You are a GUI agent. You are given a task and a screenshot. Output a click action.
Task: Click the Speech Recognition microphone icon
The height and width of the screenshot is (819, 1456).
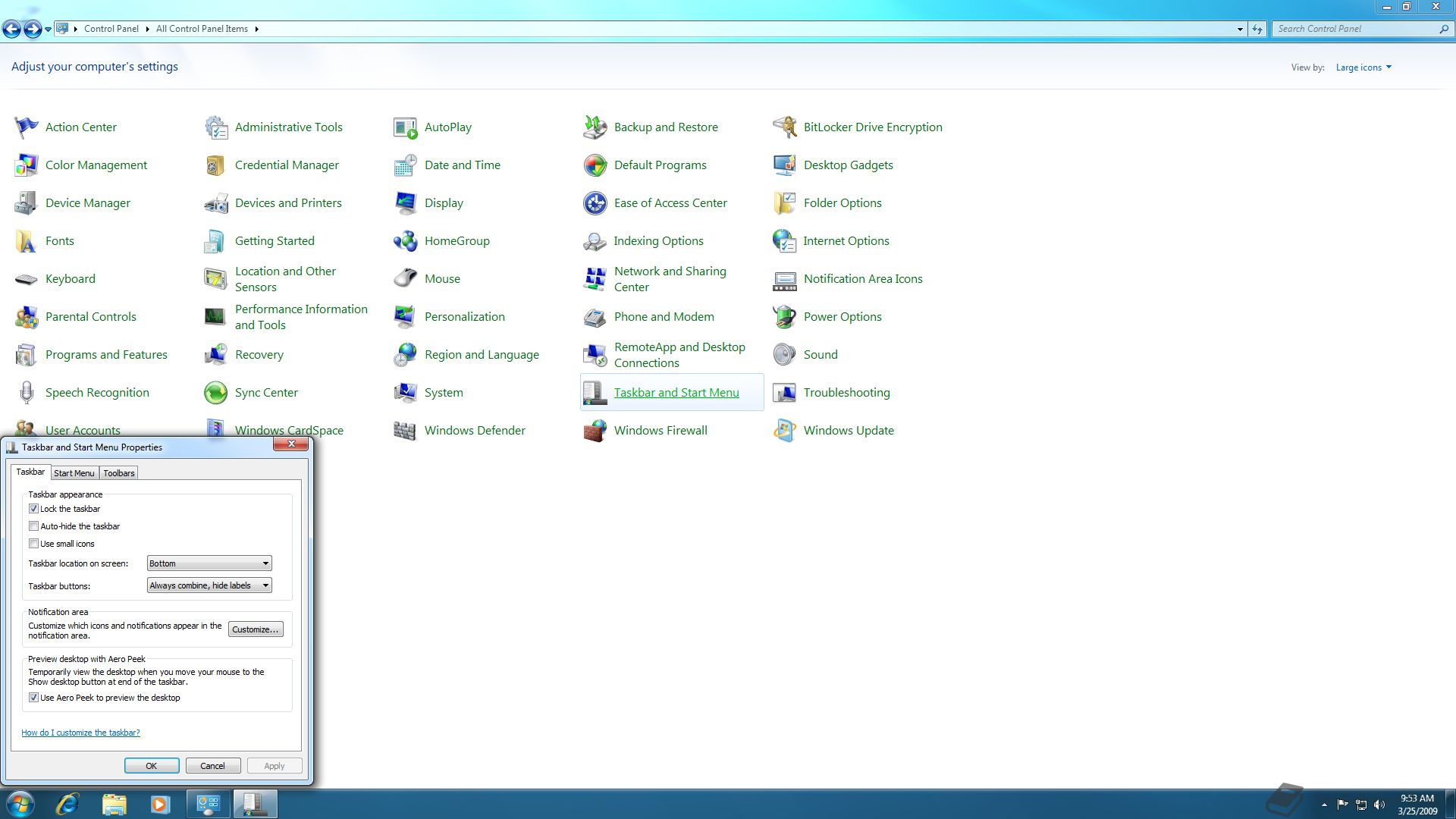(27, 393)
